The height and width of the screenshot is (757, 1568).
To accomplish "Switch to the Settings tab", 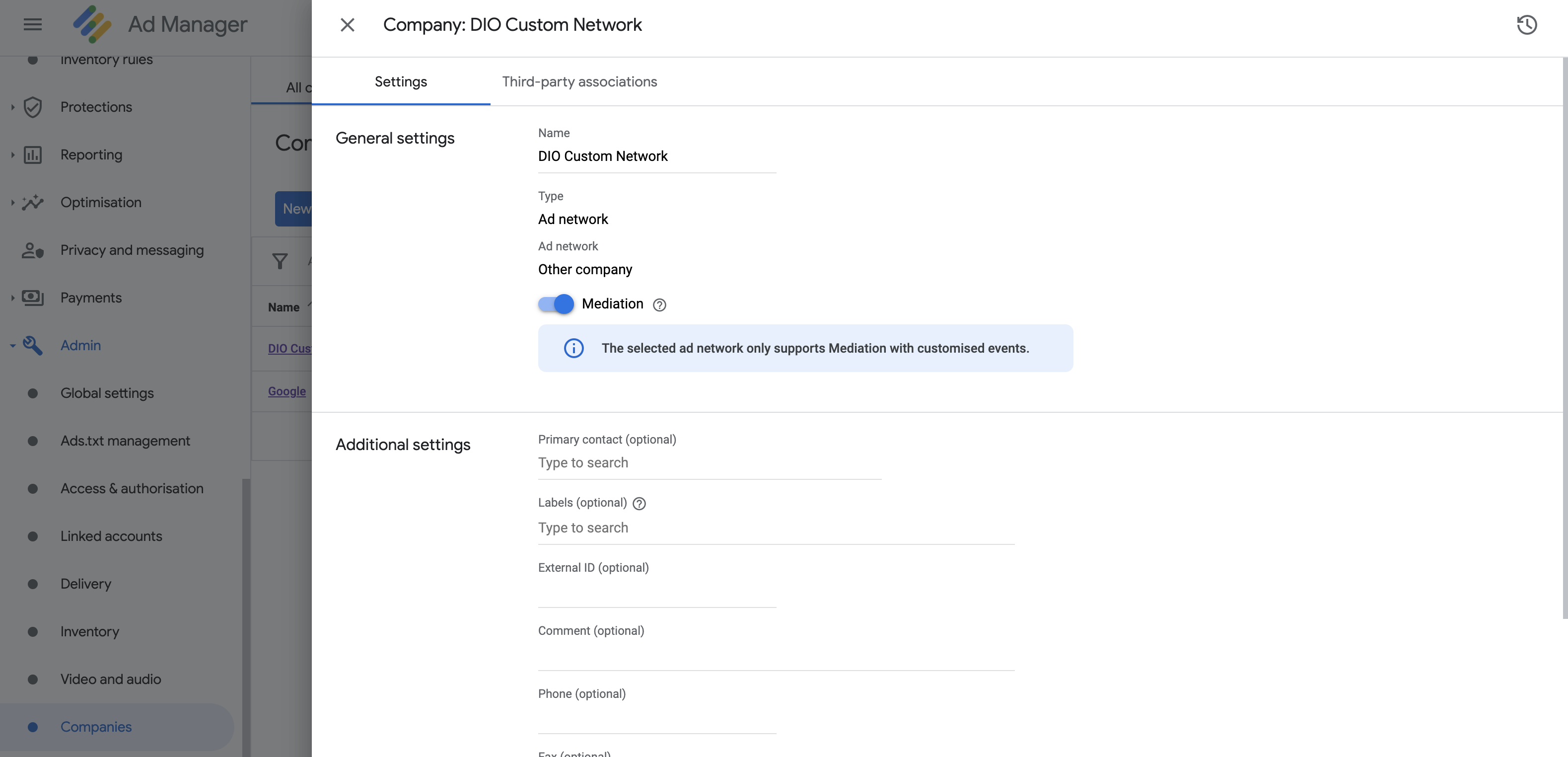I will click(x=401, y=81).
